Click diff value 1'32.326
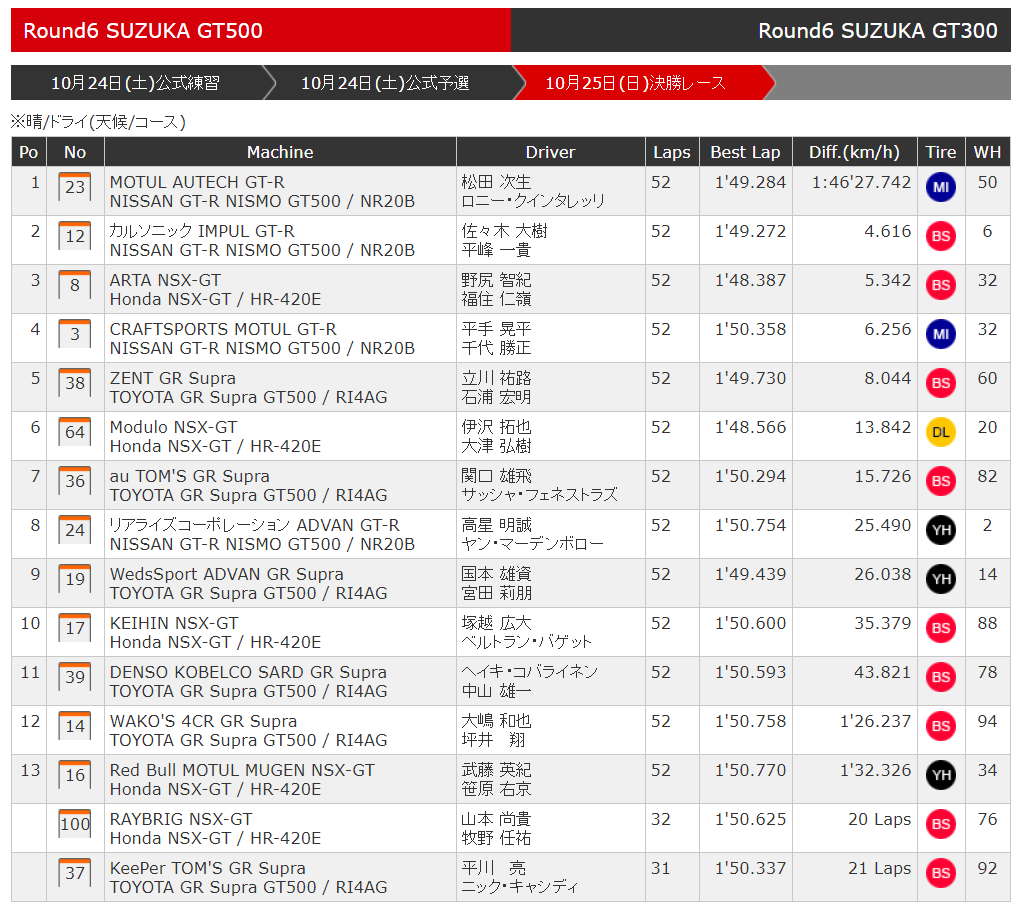This screenshot has width=1020, height=910. [x=876, y=770]
